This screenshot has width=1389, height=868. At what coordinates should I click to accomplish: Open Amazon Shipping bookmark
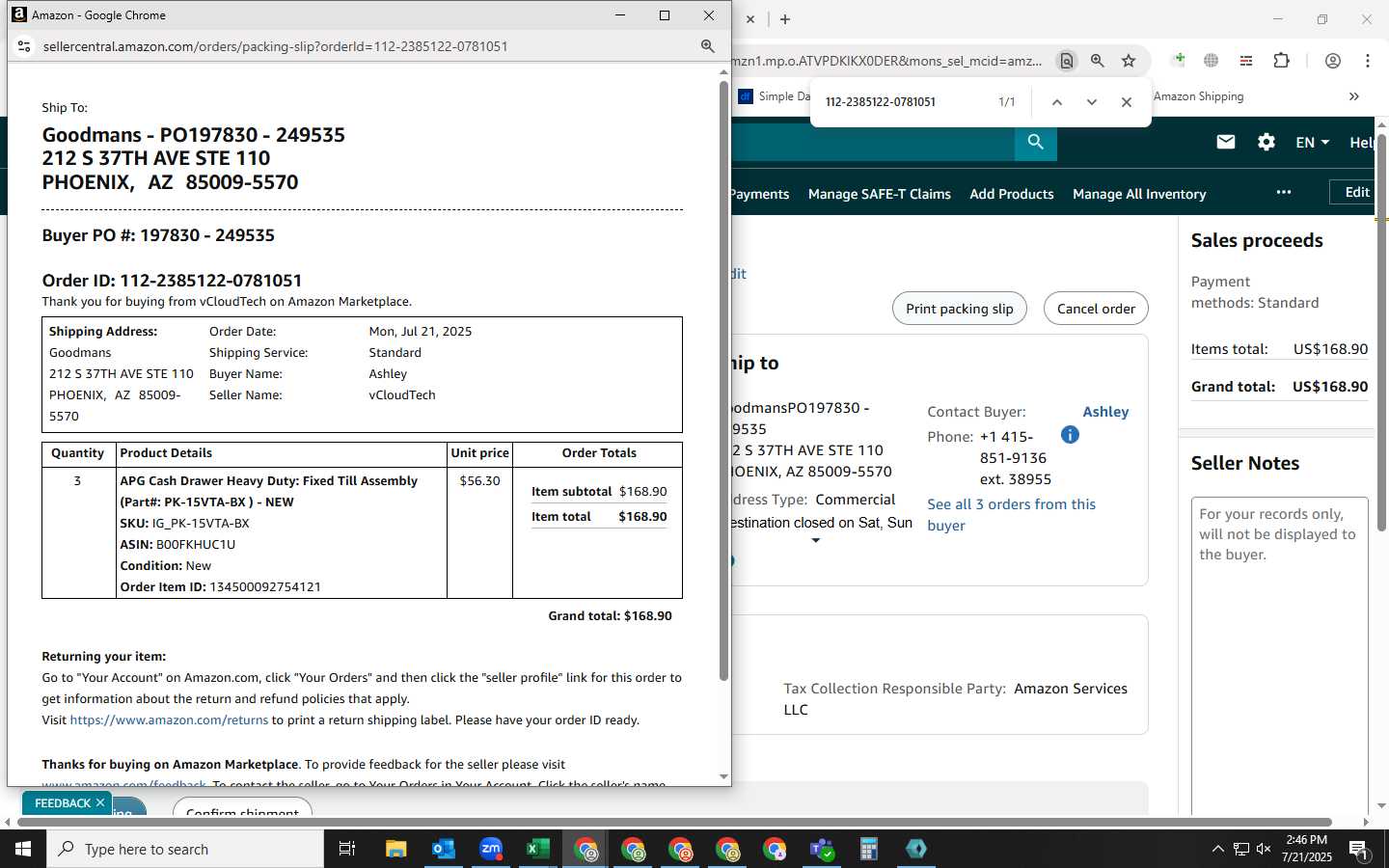pyautogui.click(x=1199, y=96)
